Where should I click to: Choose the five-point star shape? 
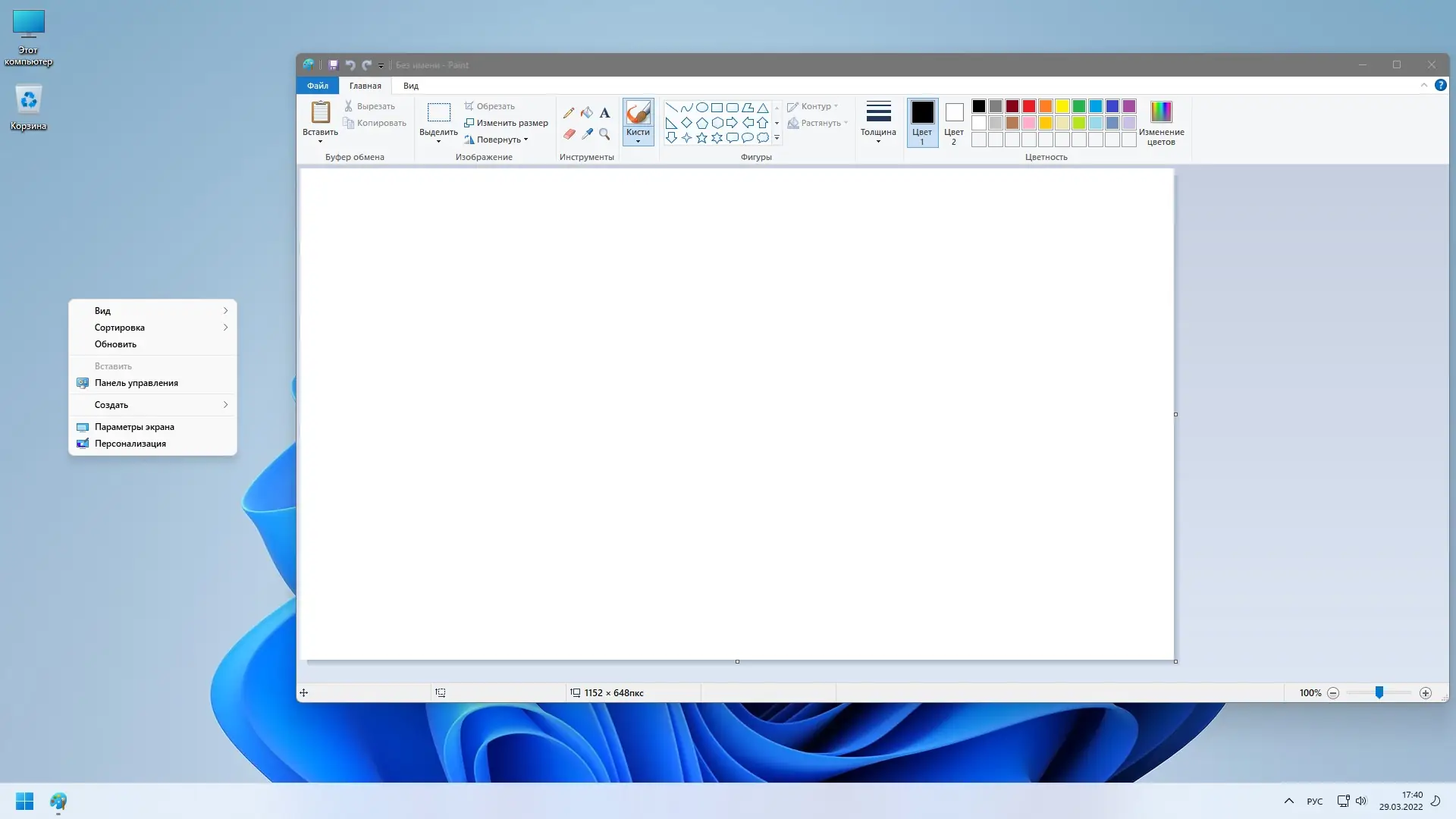tap(701, 138)
